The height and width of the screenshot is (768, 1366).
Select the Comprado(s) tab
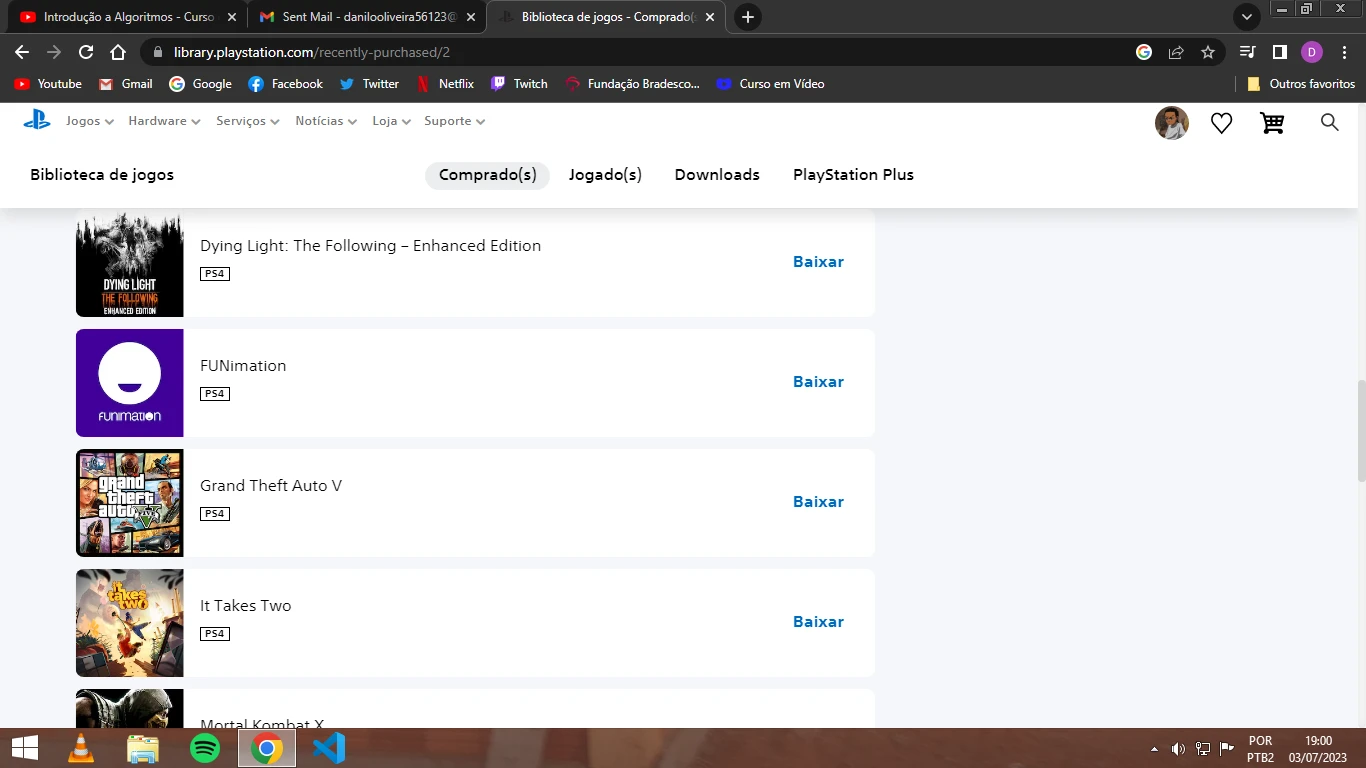point(488,175)
